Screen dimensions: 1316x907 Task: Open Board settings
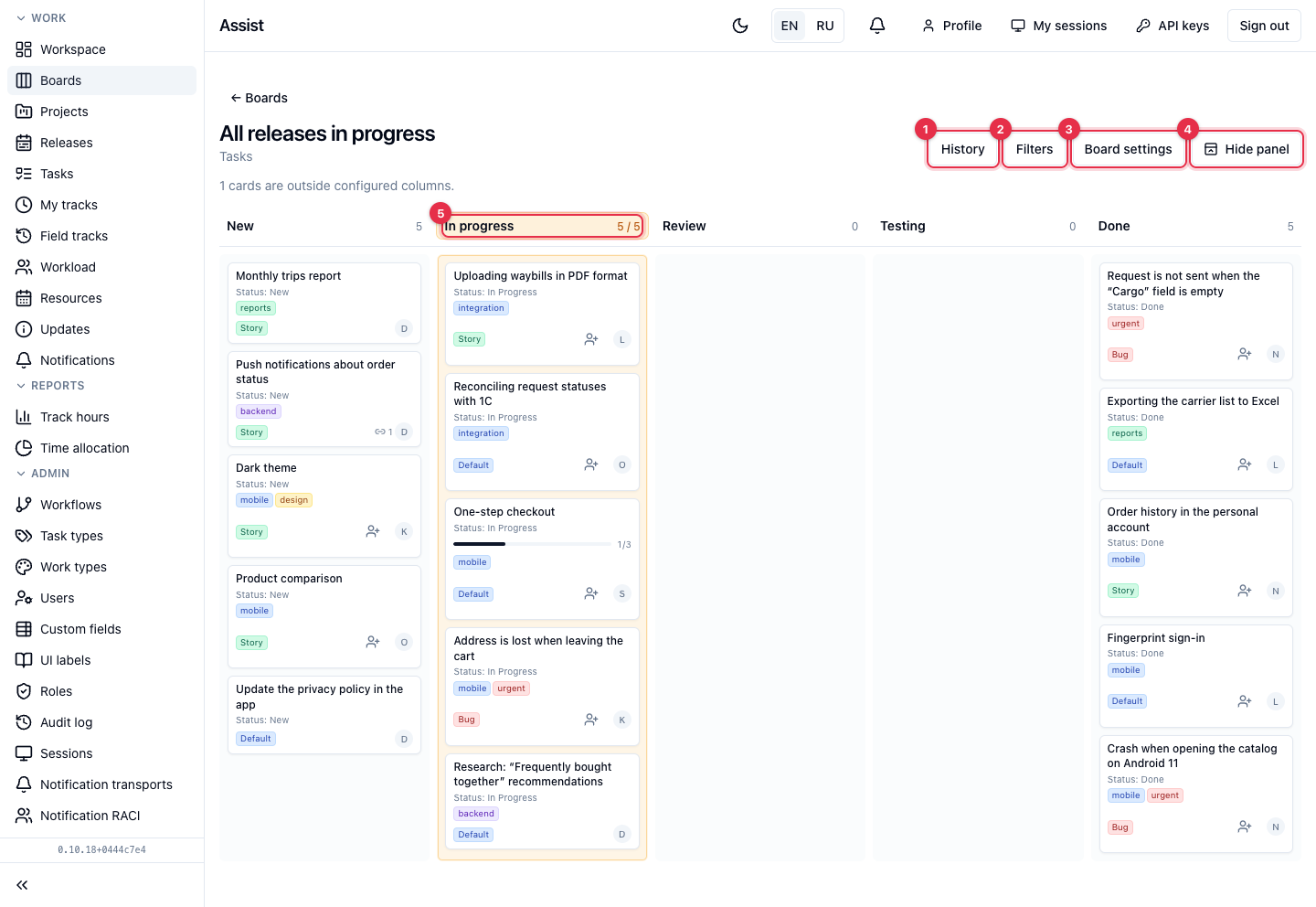(x=1128, y=149)
